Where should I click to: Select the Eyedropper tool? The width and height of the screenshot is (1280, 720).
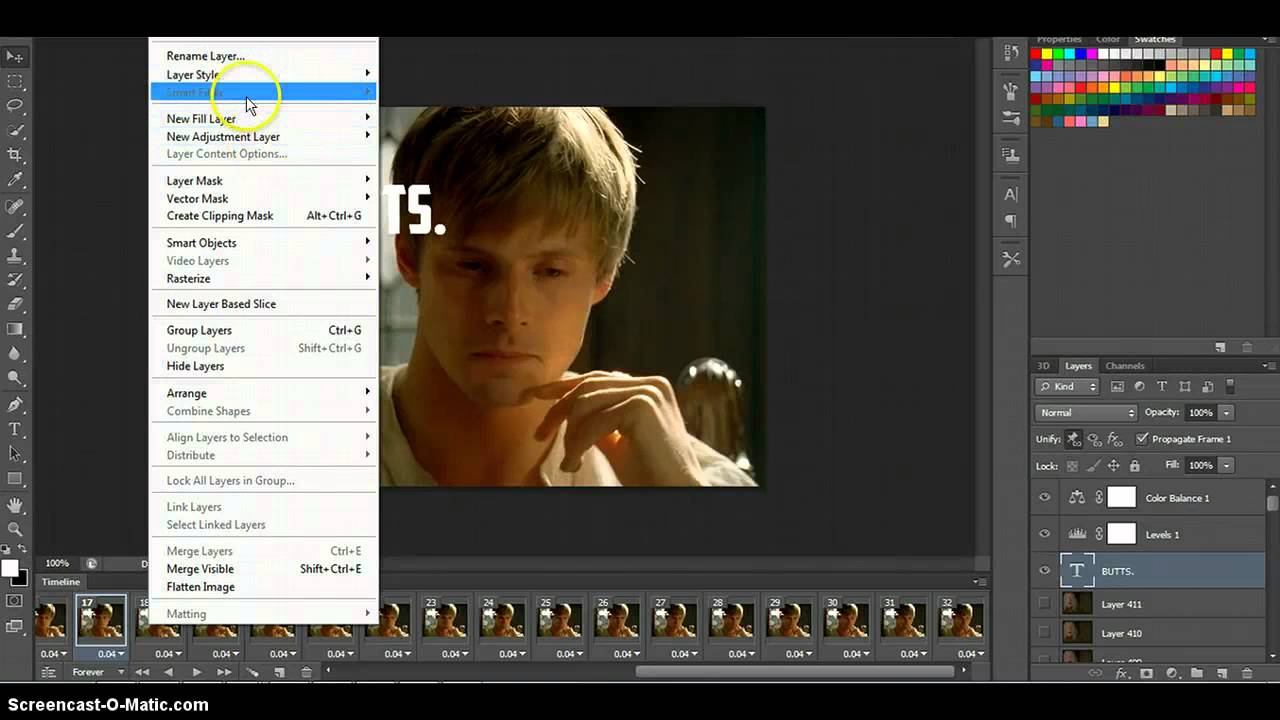point(15,180)
